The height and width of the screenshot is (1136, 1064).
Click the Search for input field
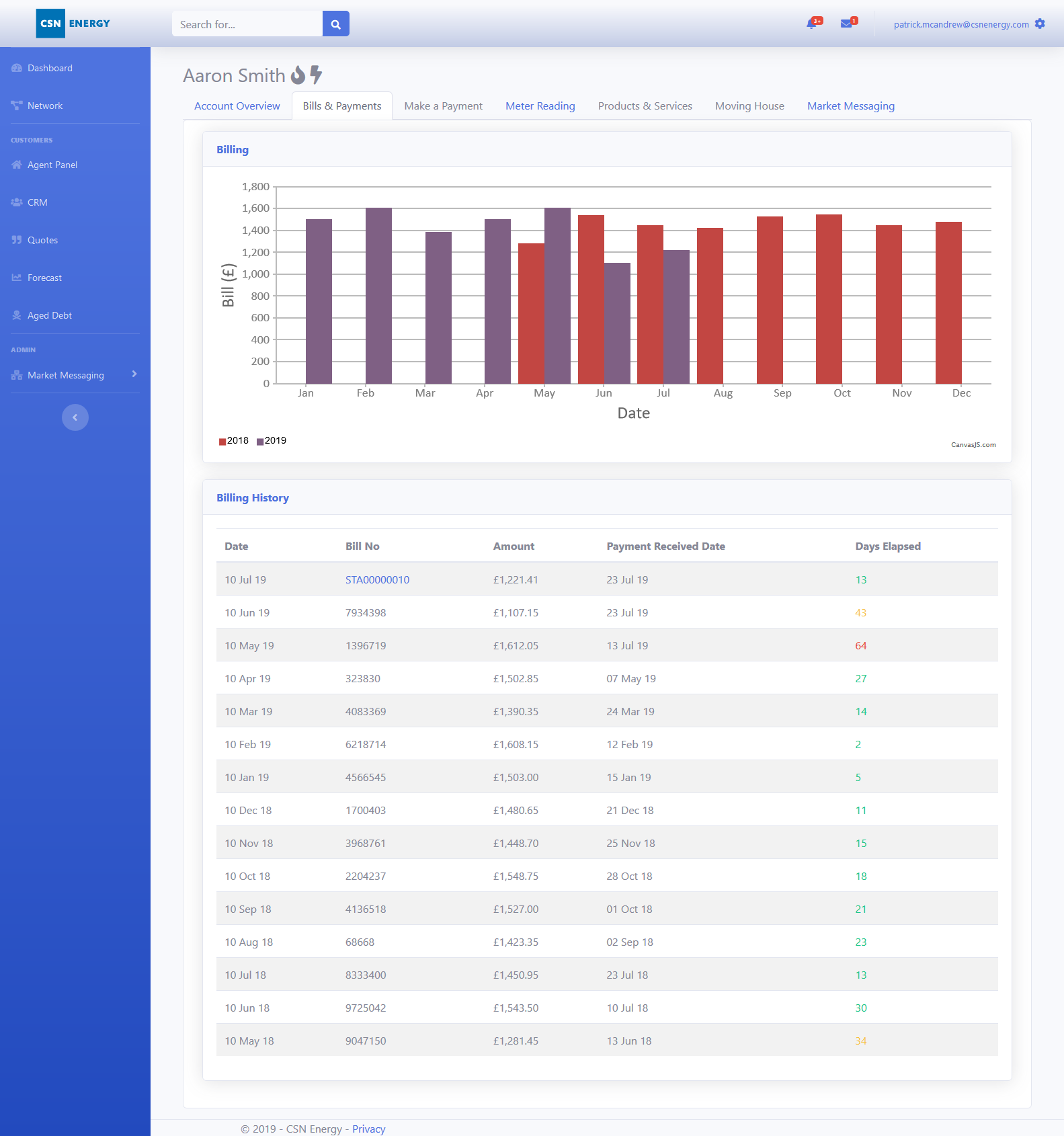[x=247, y=24]
